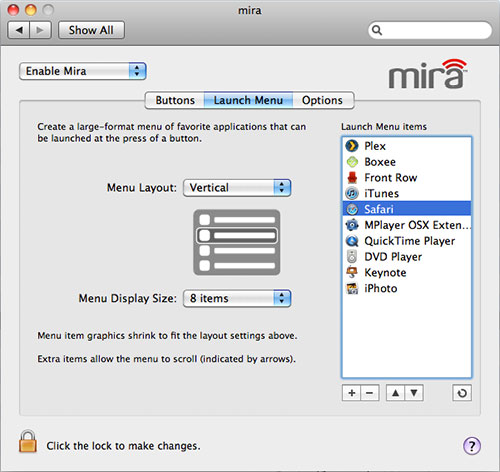Select the MPlayer OSX Exten... entry
The image size is (500, 472).
coord(407,225)
